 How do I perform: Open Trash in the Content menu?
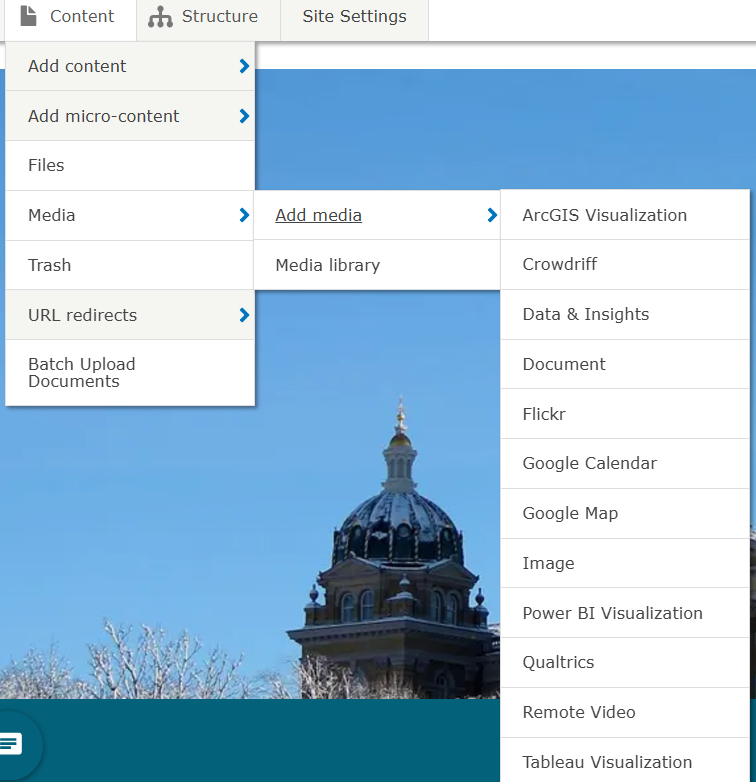(x=49, y=265)
